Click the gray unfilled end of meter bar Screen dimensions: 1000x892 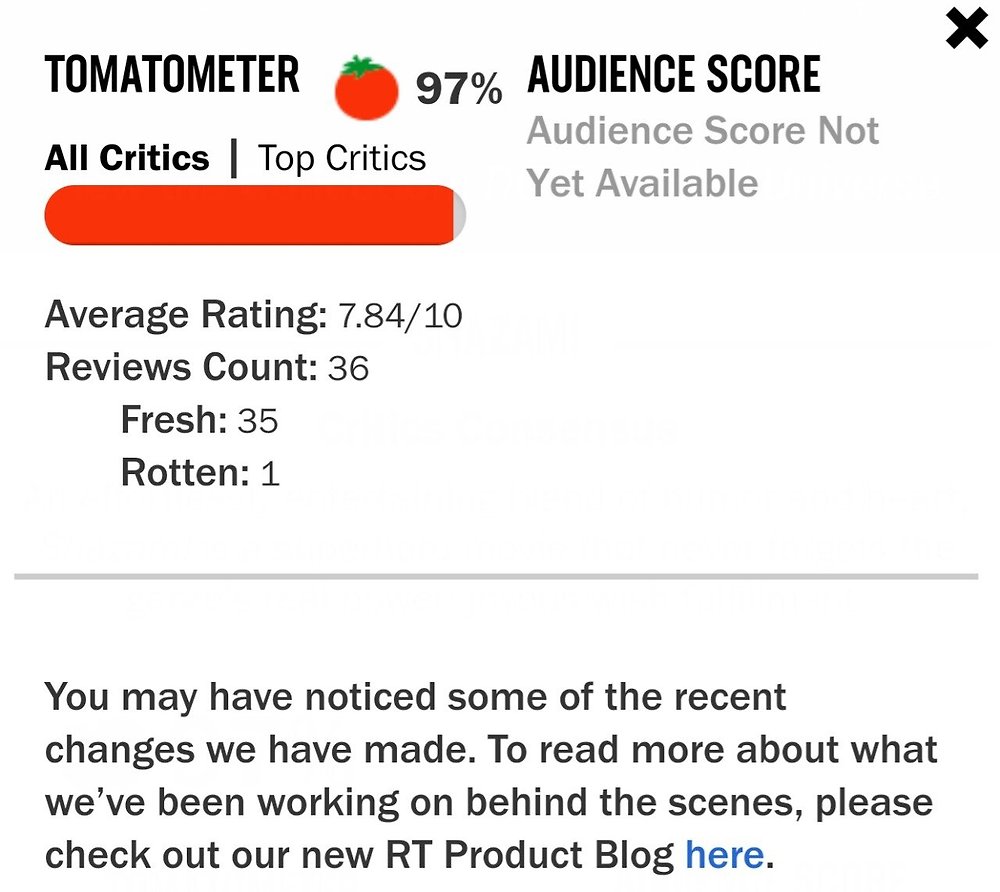coord(460,215)
